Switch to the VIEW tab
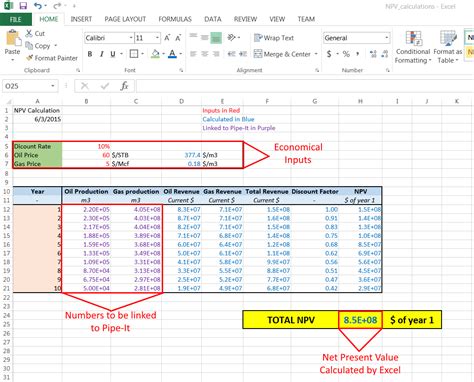 point(277,19)
